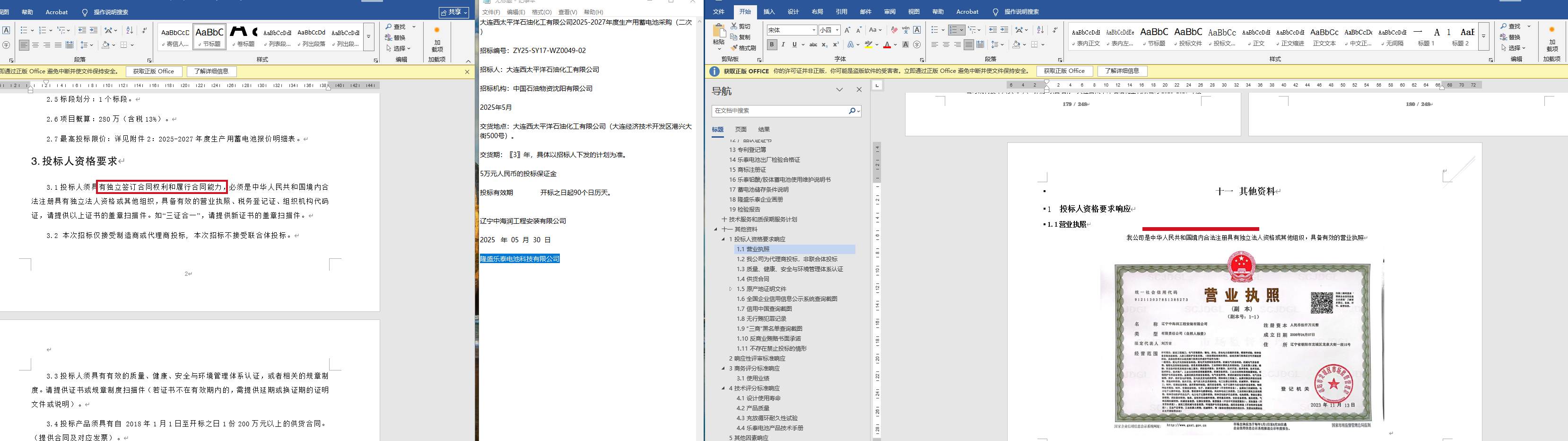Image resolution: width=1568 pixels, height=441 pixels.
Task: Apply the 标题 1 style
Action: click(1426, 36)
